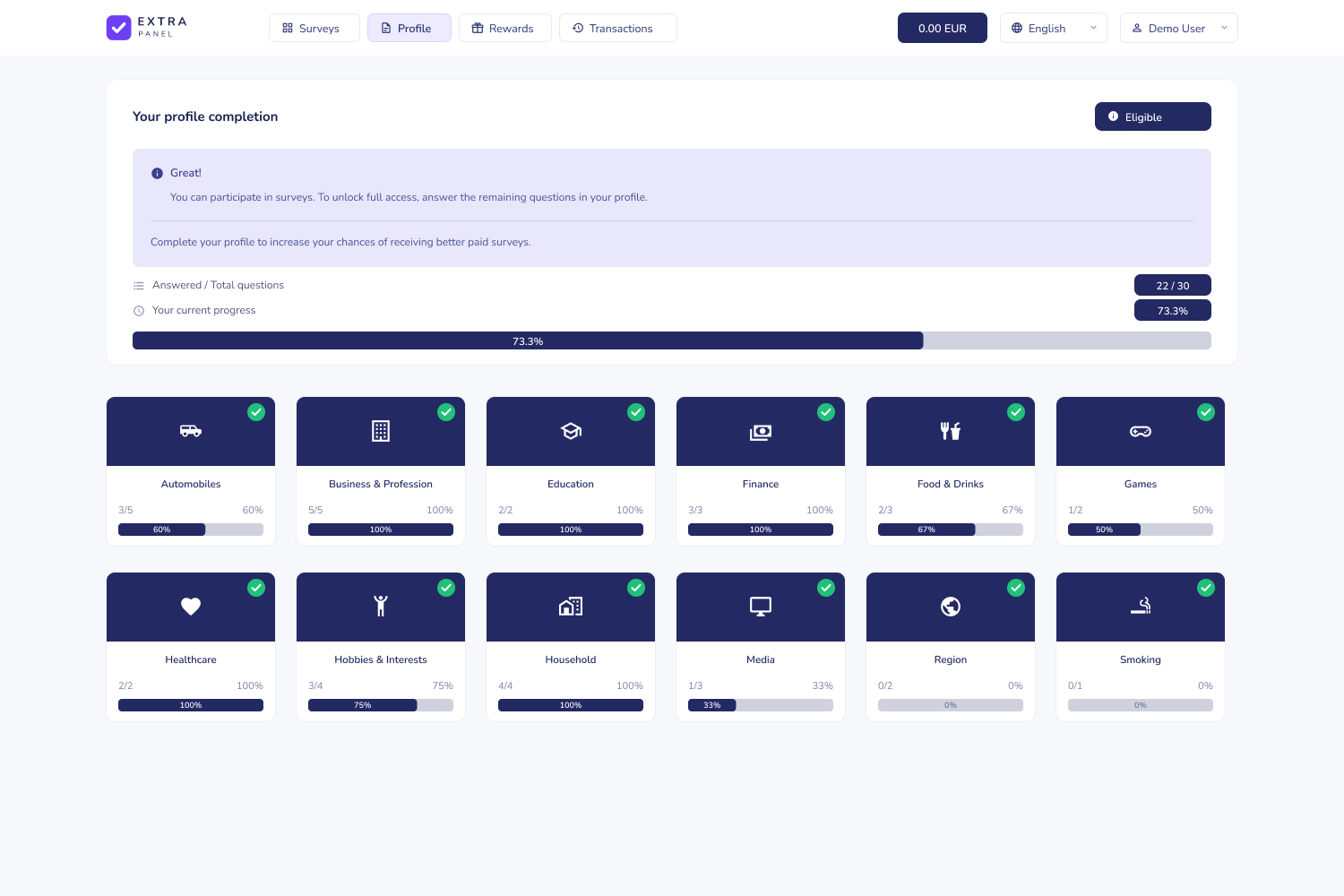The image size is (1344, 896).
Task: Click the Extra Panel logo
Action: [147, 28]
